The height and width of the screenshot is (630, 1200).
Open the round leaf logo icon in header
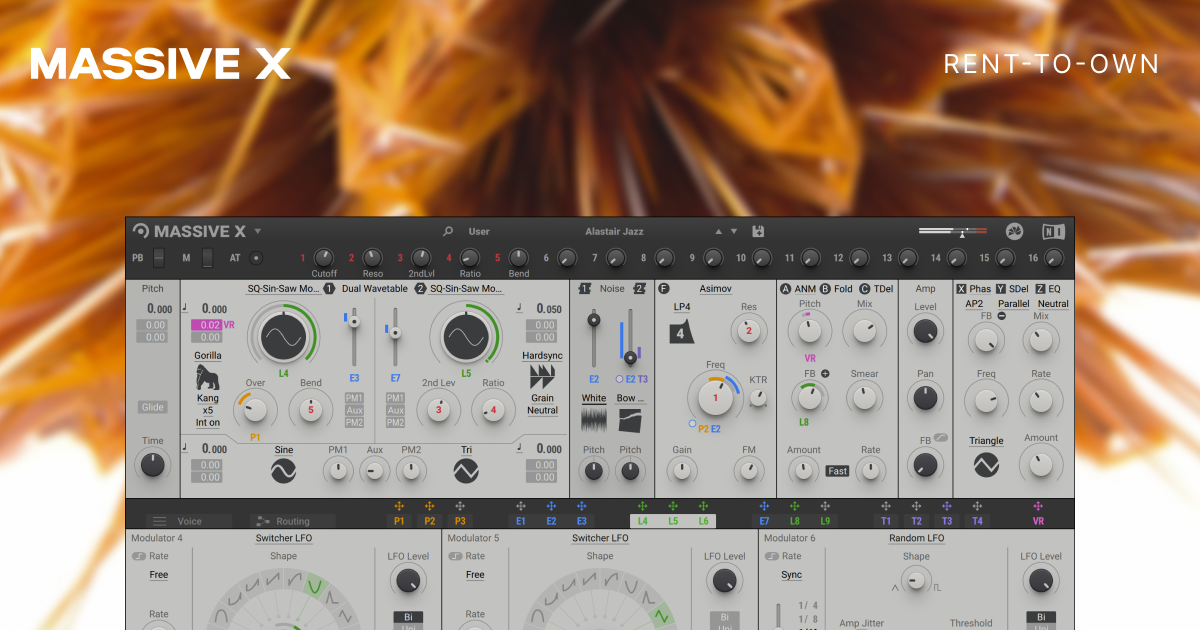click(1014, 231)
